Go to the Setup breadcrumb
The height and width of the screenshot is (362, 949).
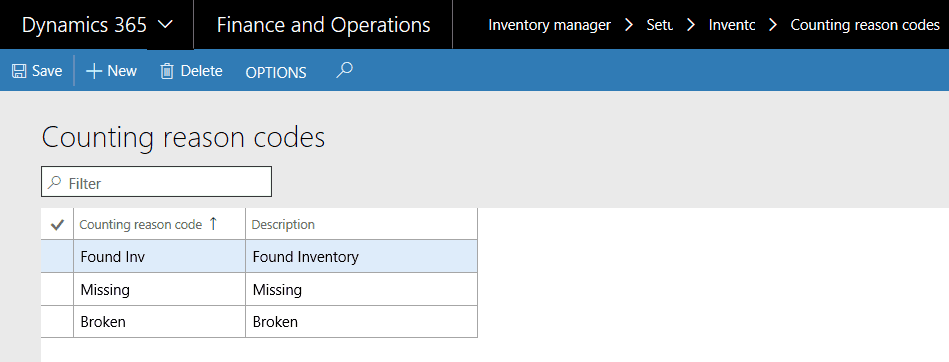click(660, 25)
